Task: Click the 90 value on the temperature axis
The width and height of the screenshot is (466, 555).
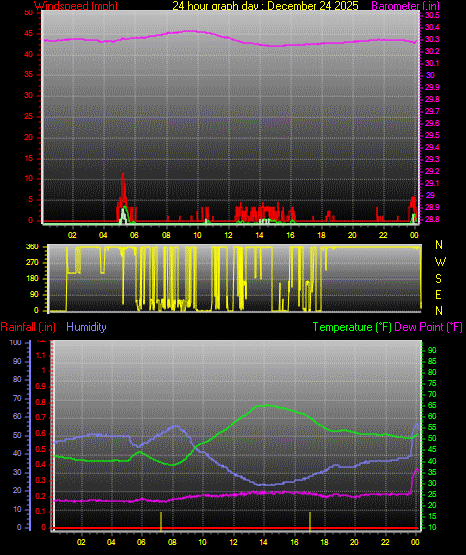Action: [x=432, y=350]
